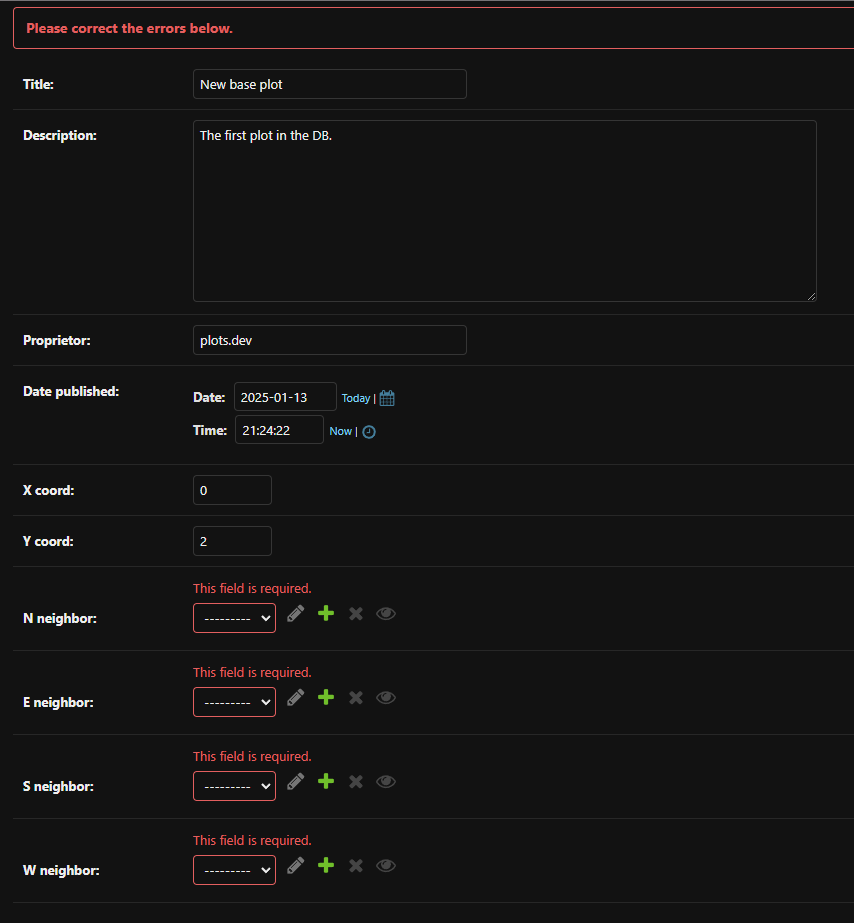This screenshot has width=854, height=923.
Task: Edit selected S neighbor with pencil icon
Action: tap(295, 782)
